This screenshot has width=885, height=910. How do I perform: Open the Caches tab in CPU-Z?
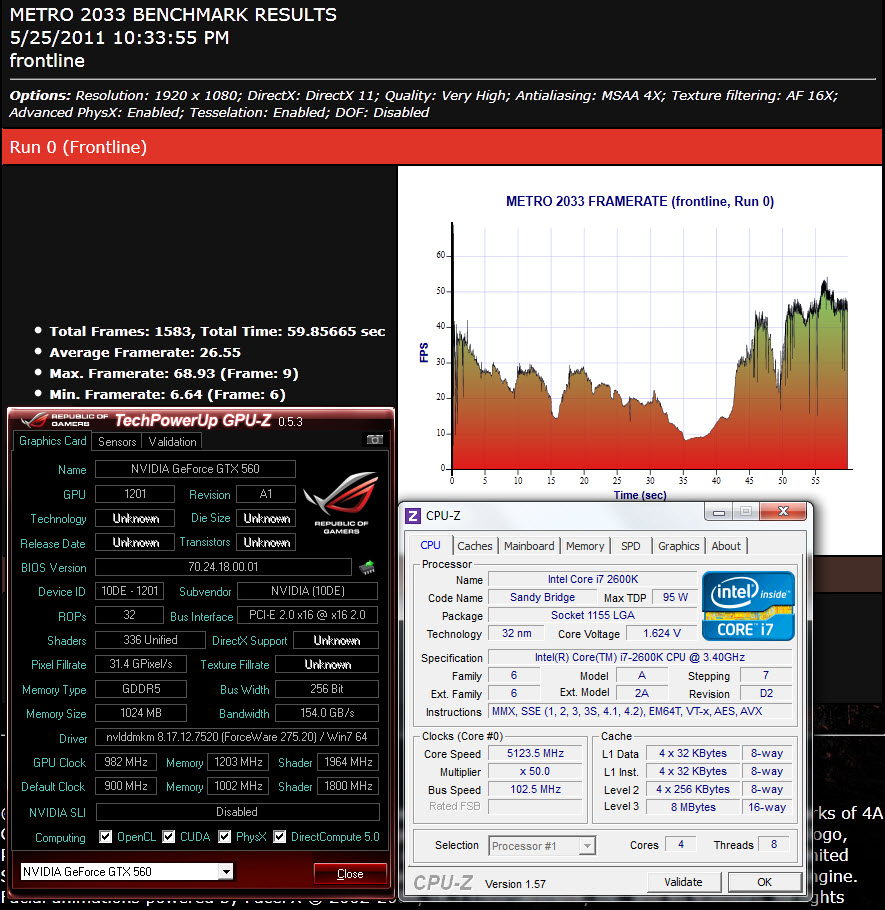[x=475, y=546]
